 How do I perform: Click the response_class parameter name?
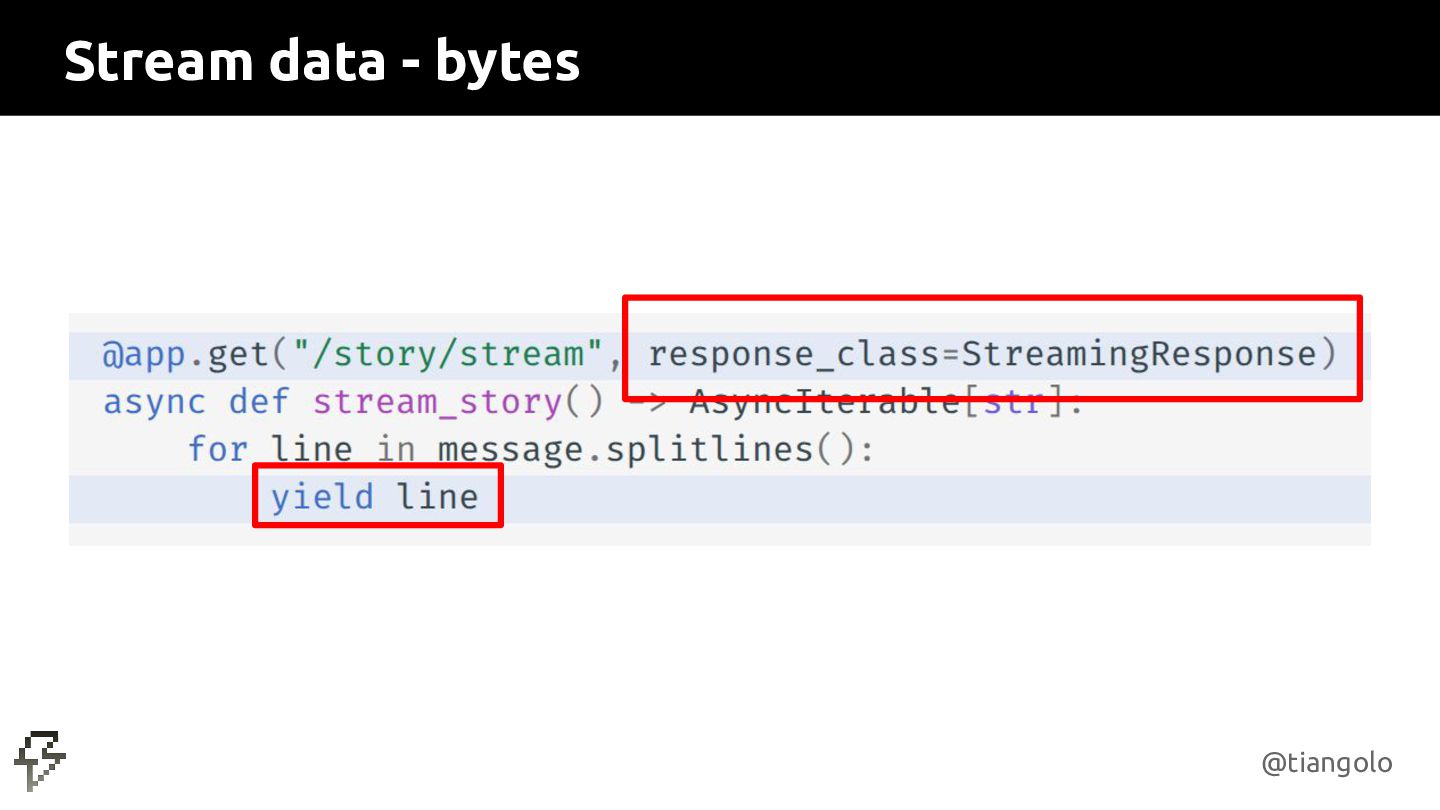pyautogui.click(x=791, y=354)
